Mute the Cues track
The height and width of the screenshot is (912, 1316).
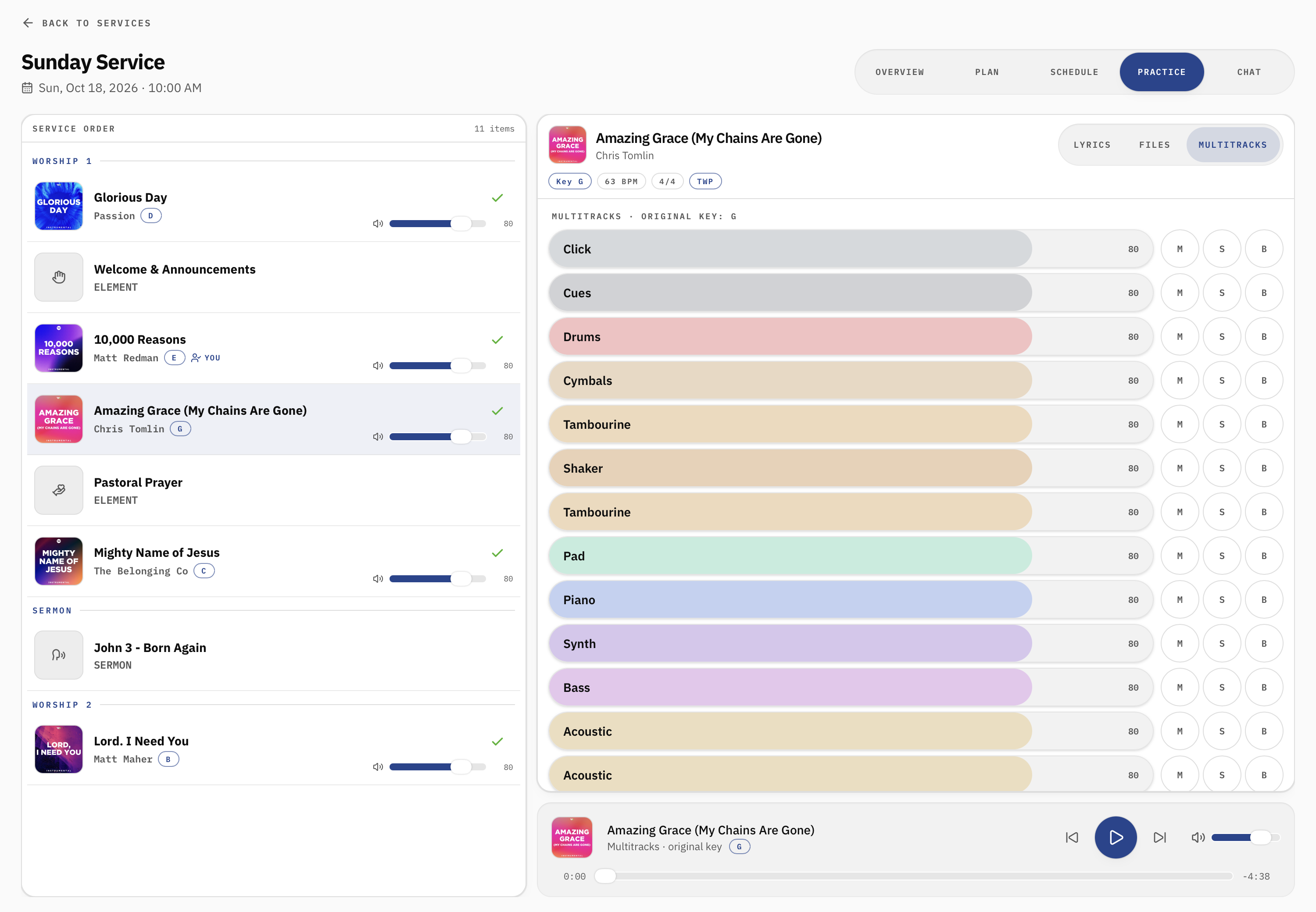[1180, 293]
